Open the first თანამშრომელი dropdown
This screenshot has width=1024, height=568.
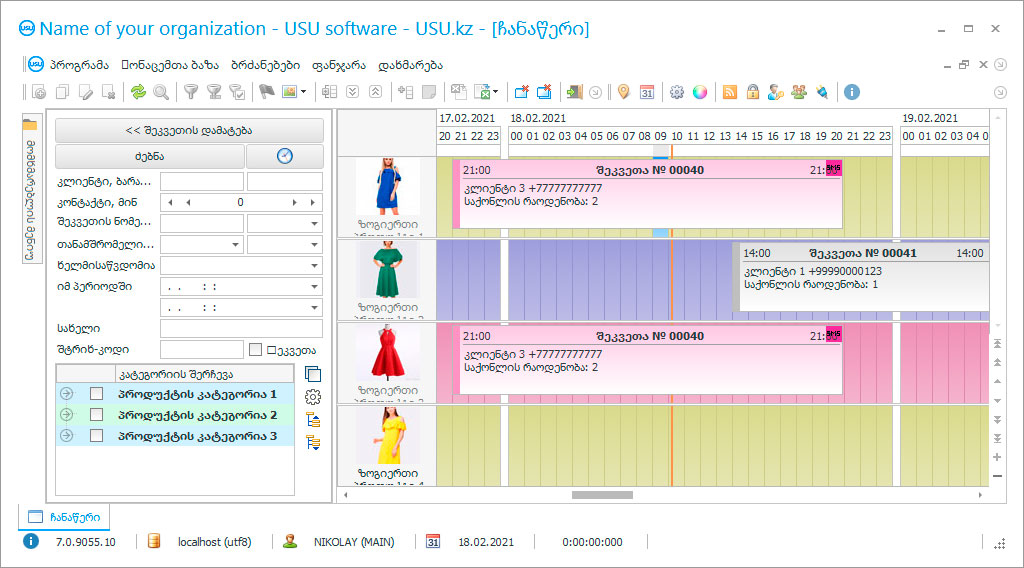pyautogui.click(x=235, y=244)
